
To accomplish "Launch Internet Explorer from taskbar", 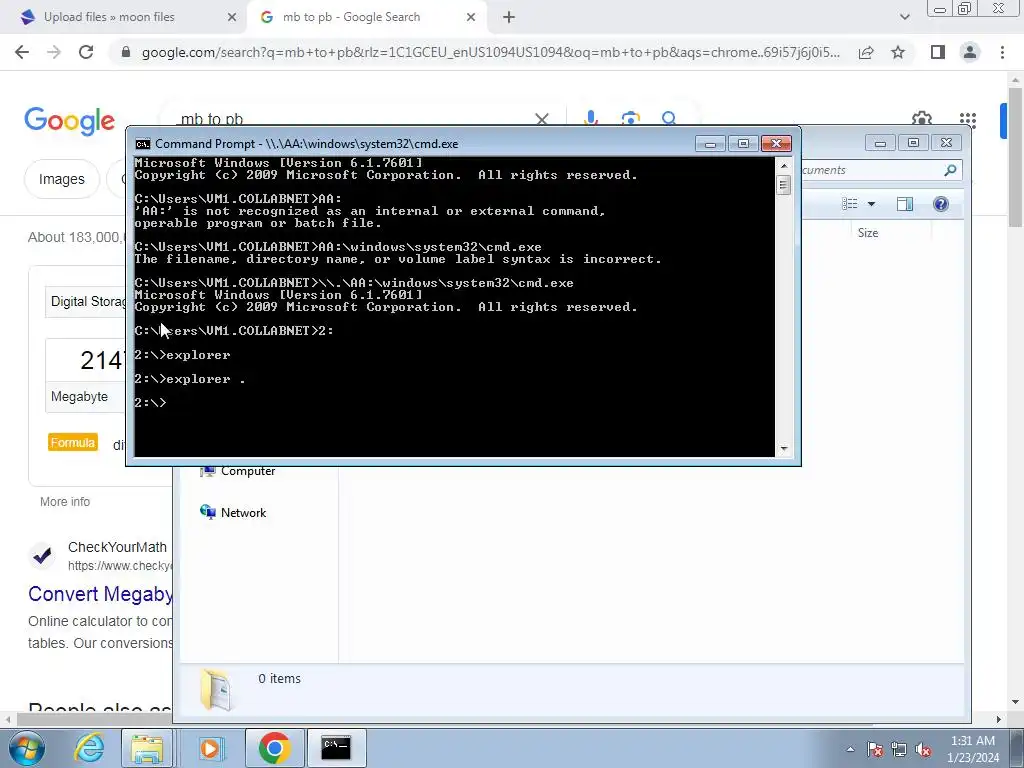I will point(89,748).
